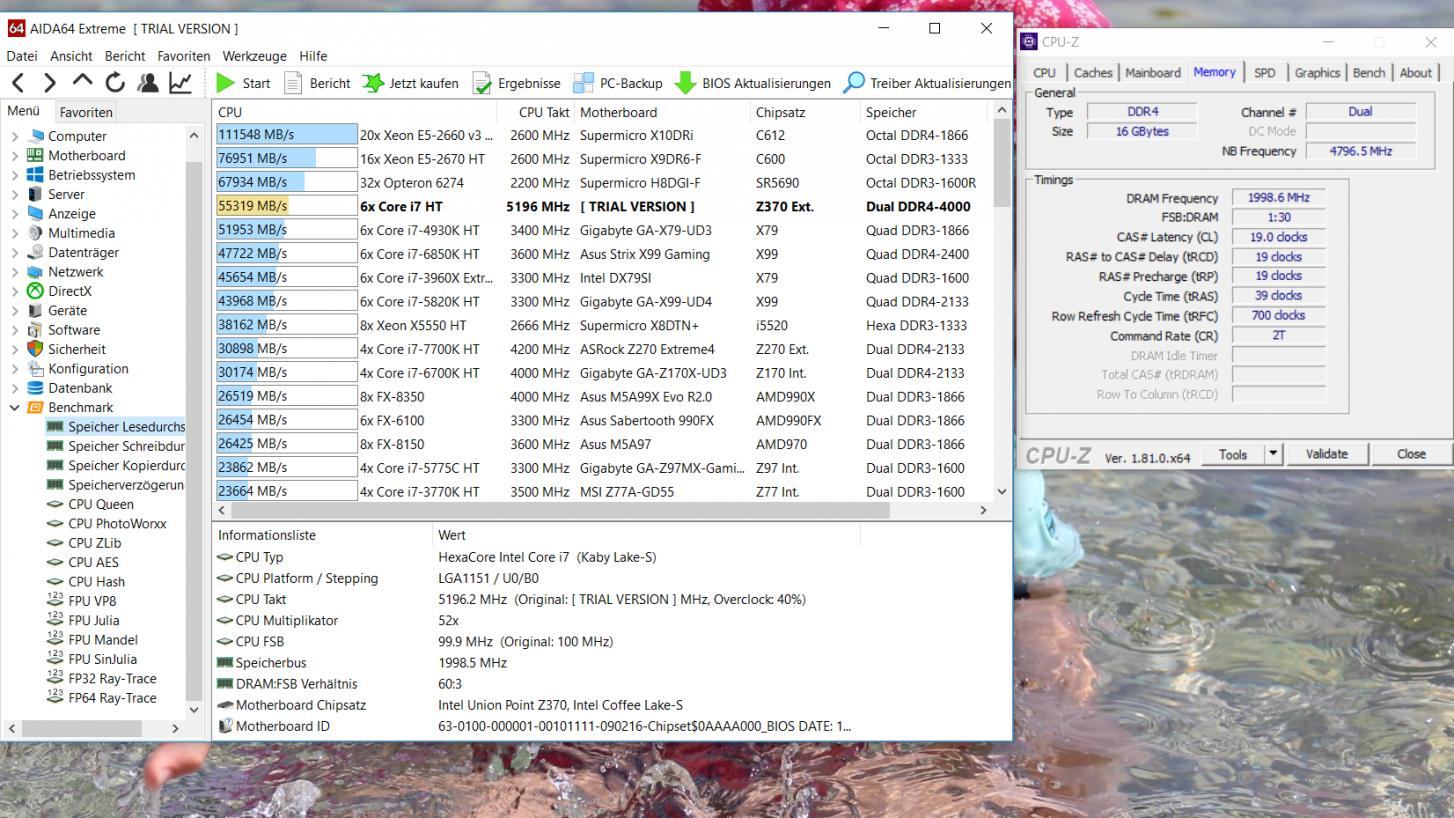The height and width of the screenshot is (818, 1454).
Task: Click the Back navigation arrow in AIDA64
Action: (18, 83)
